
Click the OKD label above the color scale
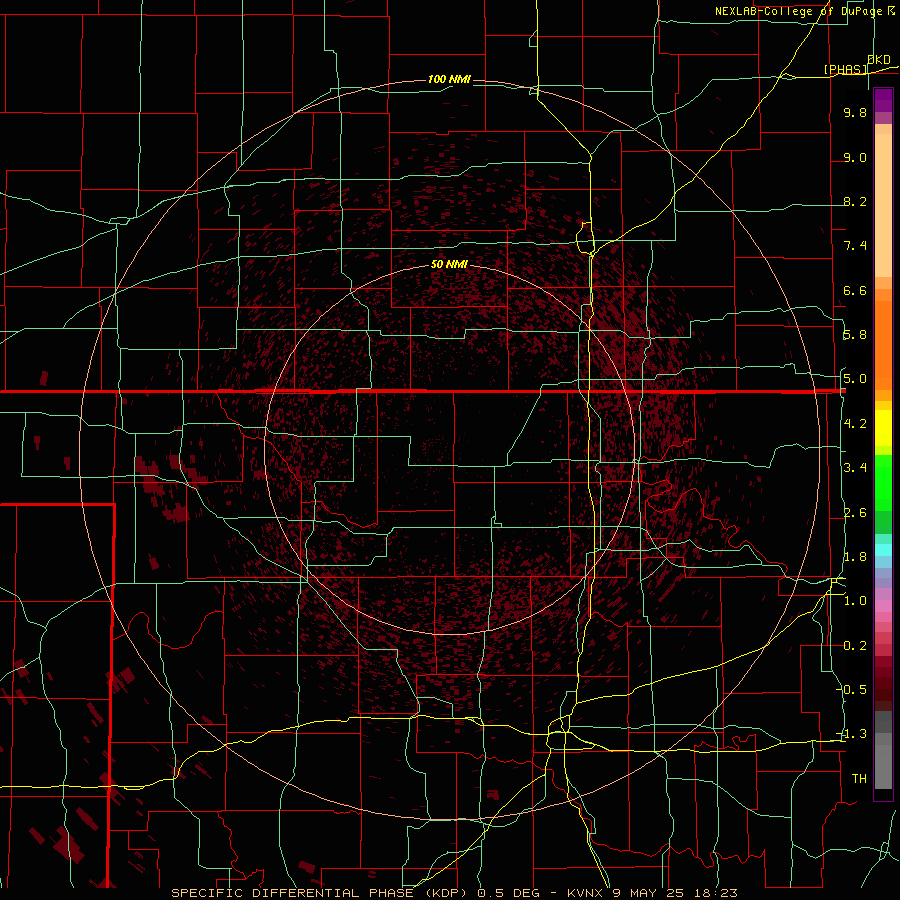pyautogui.click(x=879, y=60)
